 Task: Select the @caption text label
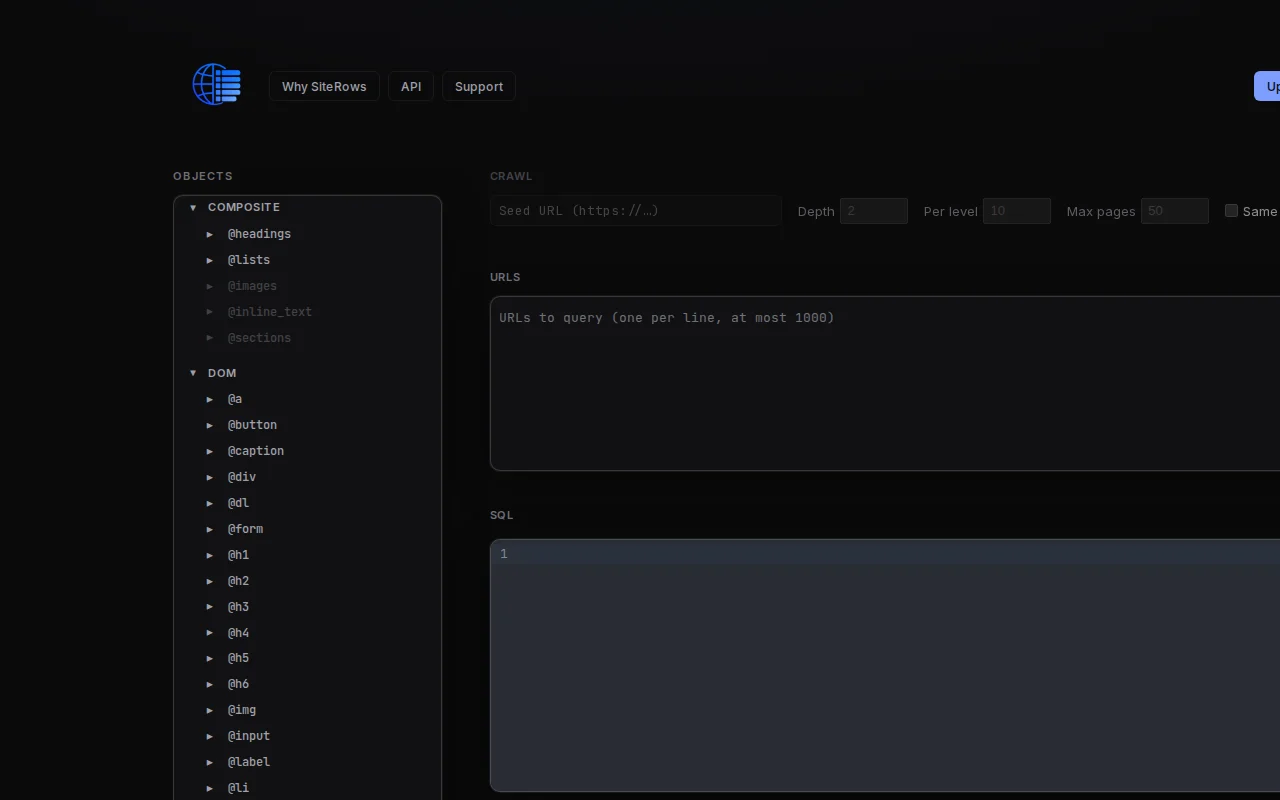[256, 451]
